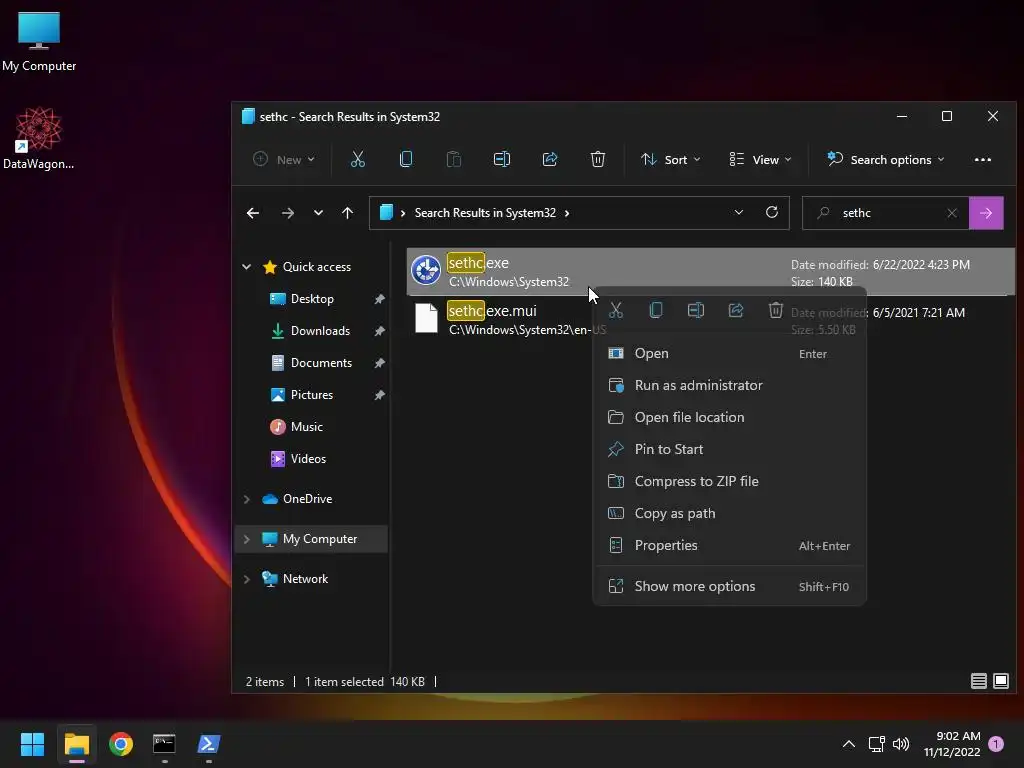Click the Copy icon in the context menu
1024x768 pixels.
[656, 310]
